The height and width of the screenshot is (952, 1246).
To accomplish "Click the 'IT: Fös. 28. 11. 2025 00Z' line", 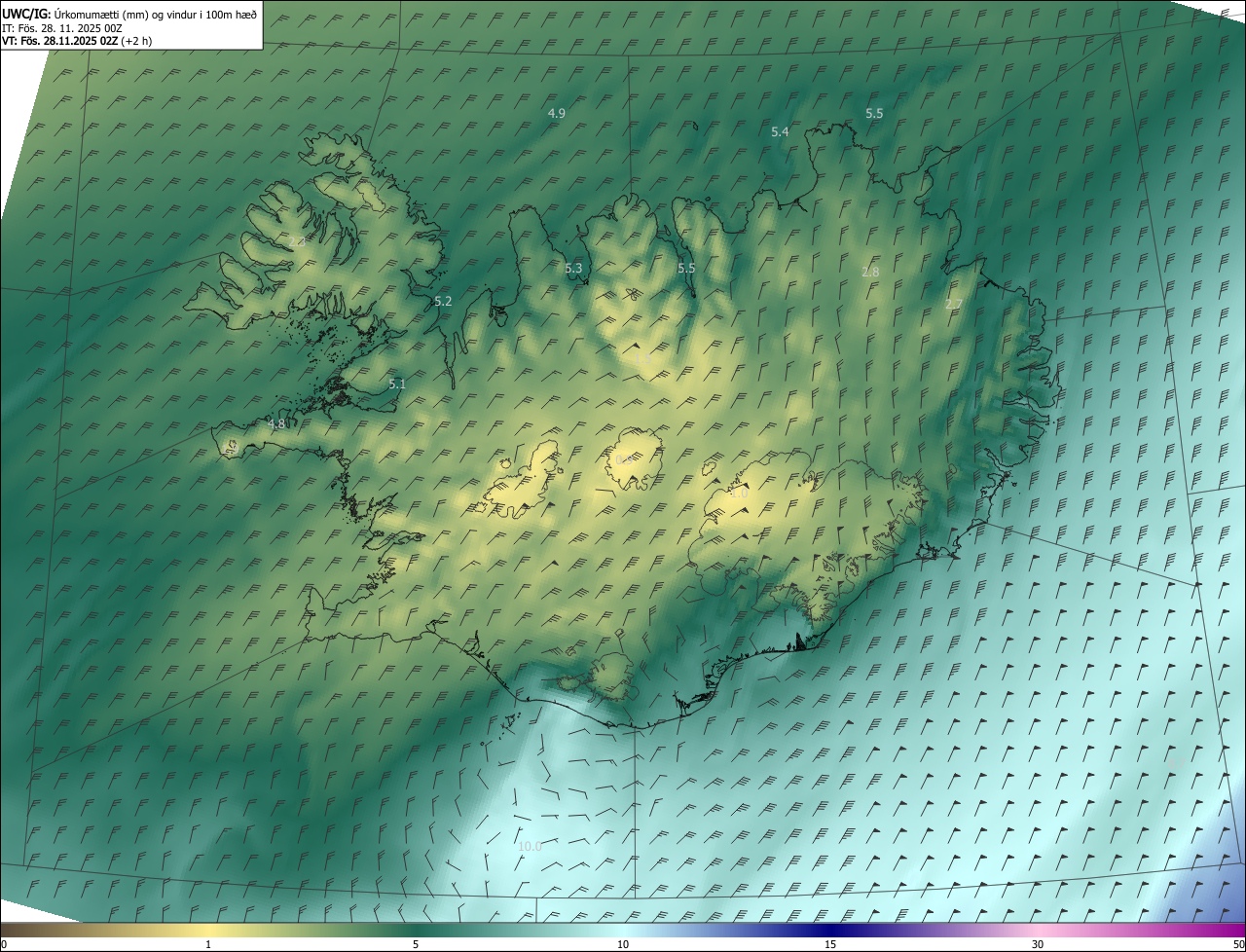I will 62,28.
